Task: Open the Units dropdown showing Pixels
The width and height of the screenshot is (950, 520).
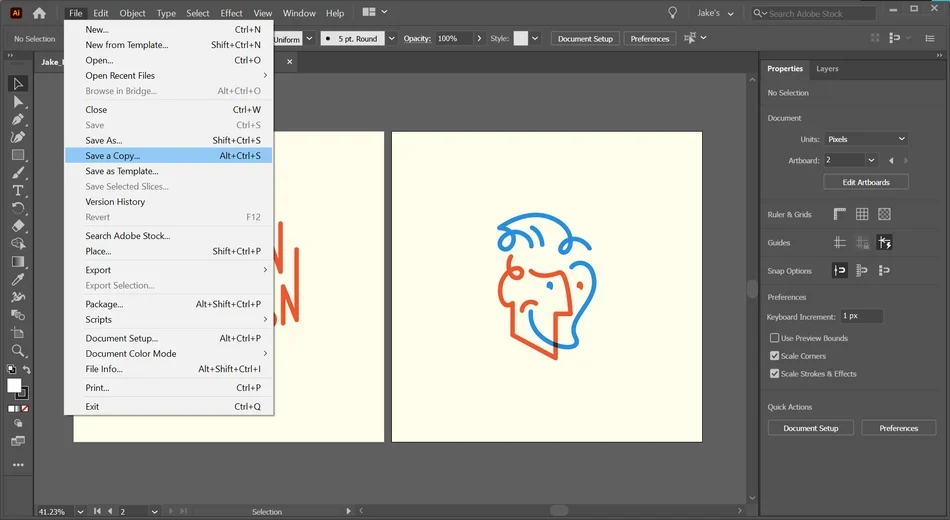Action: (x=866, y=139)
